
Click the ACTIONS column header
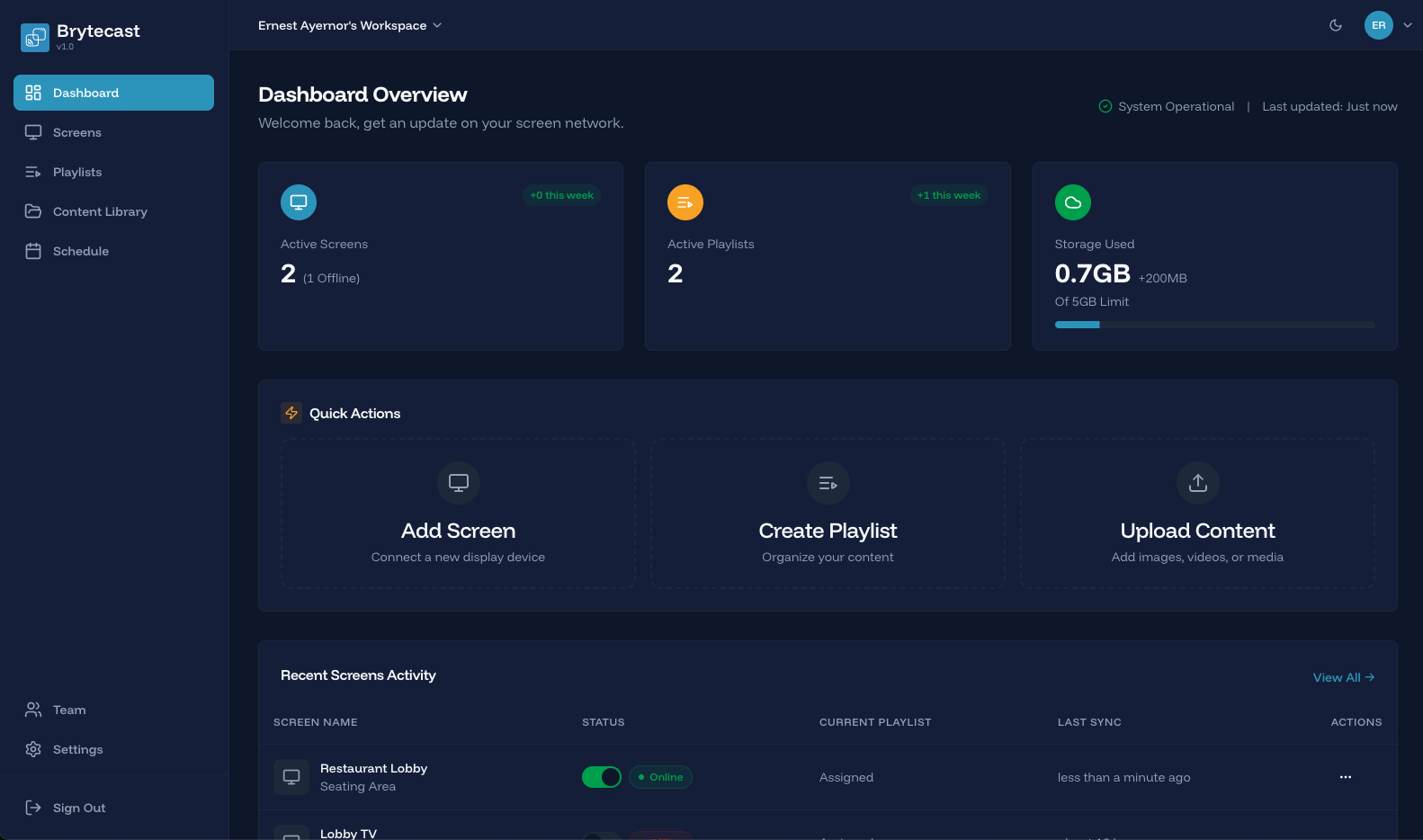pyautogui.click(x=1356, y=722)
